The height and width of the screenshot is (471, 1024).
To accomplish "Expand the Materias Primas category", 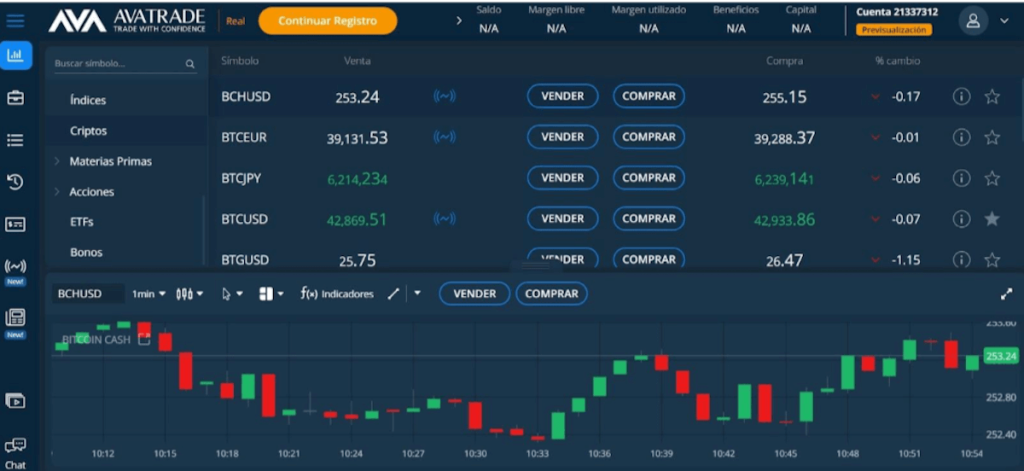I will click(110, 161).
